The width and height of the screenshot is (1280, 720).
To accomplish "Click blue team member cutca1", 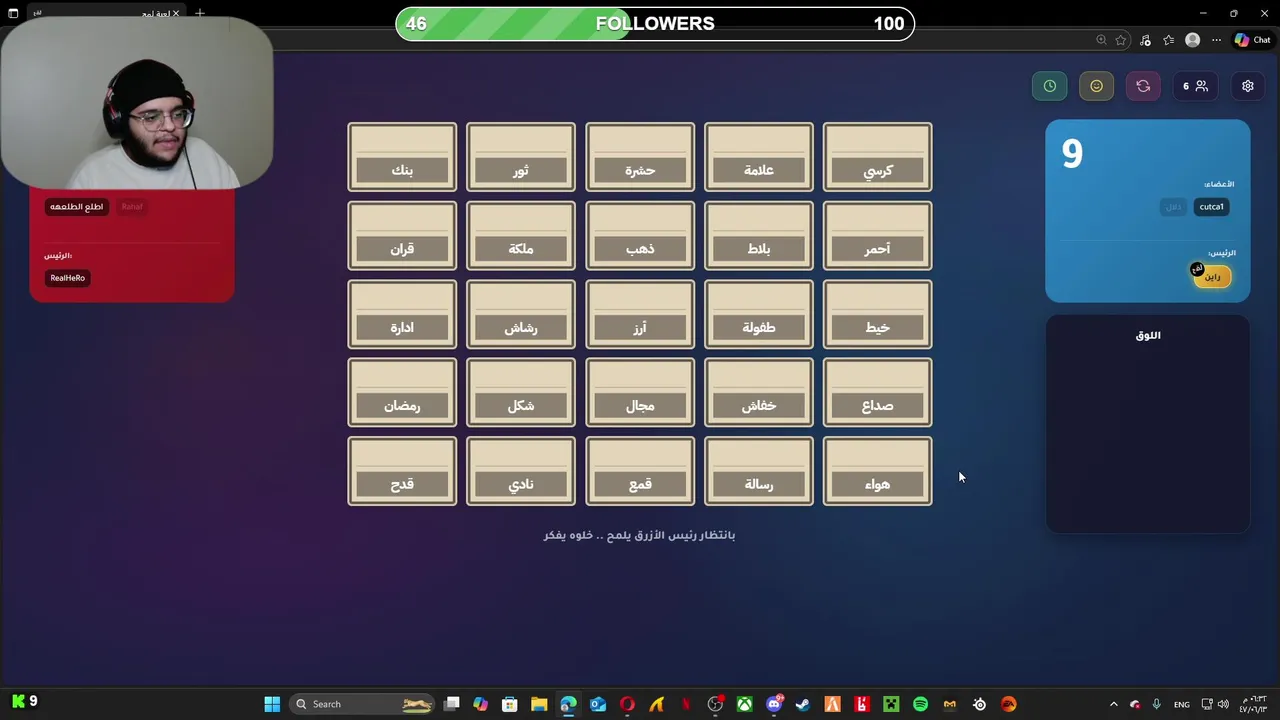I will (x=1211, y=207).
